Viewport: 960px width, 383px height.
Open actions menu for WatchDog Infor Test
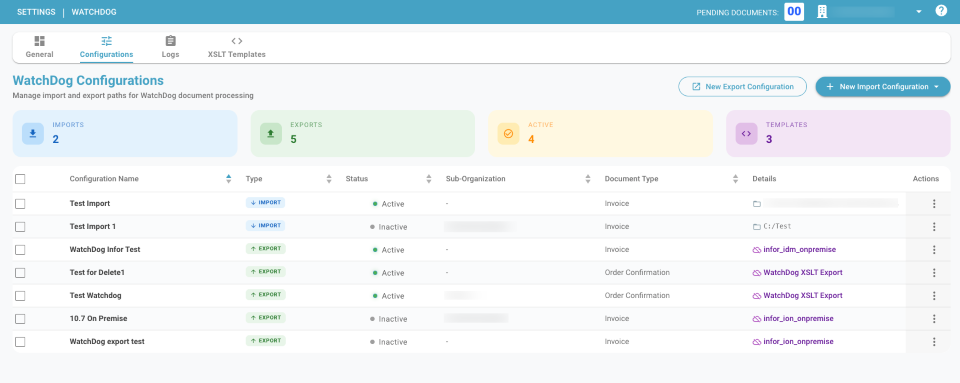pyautogui.click(x=934, y=250)
